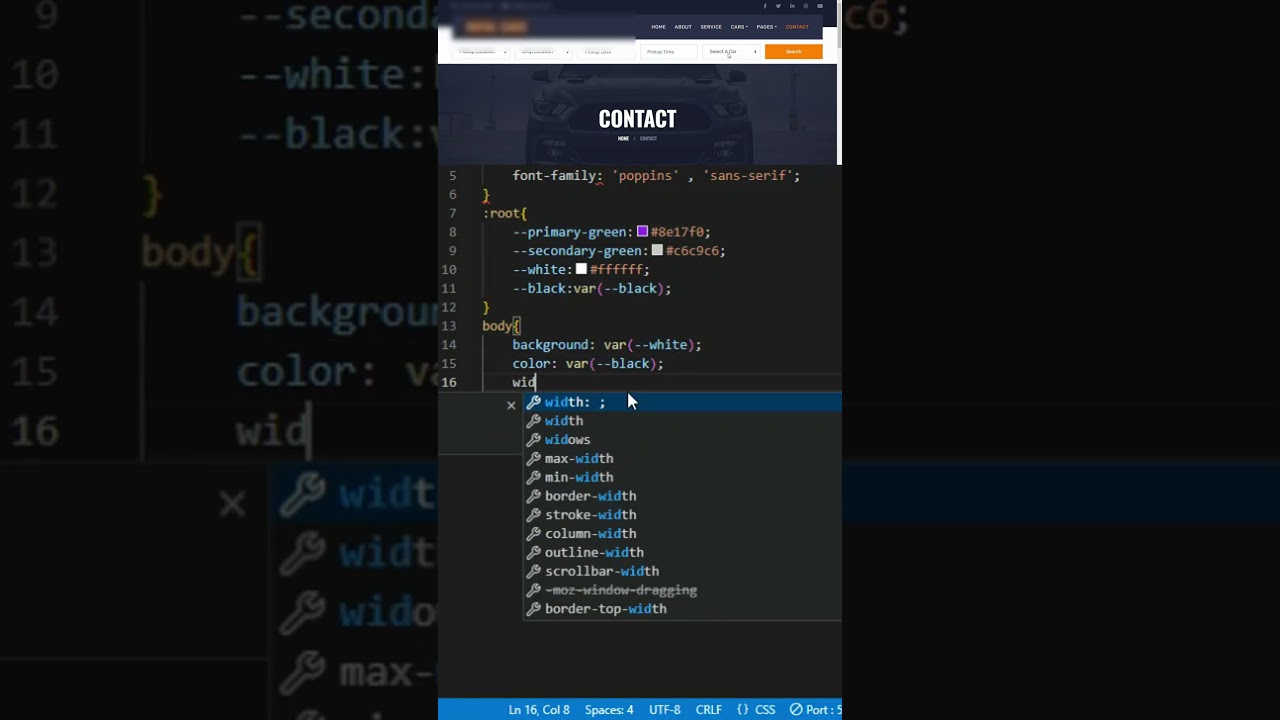Click the white #ffffff color swatch
Image resolution: width=1280 pixels, height=720 pixels.
point(581,270)
